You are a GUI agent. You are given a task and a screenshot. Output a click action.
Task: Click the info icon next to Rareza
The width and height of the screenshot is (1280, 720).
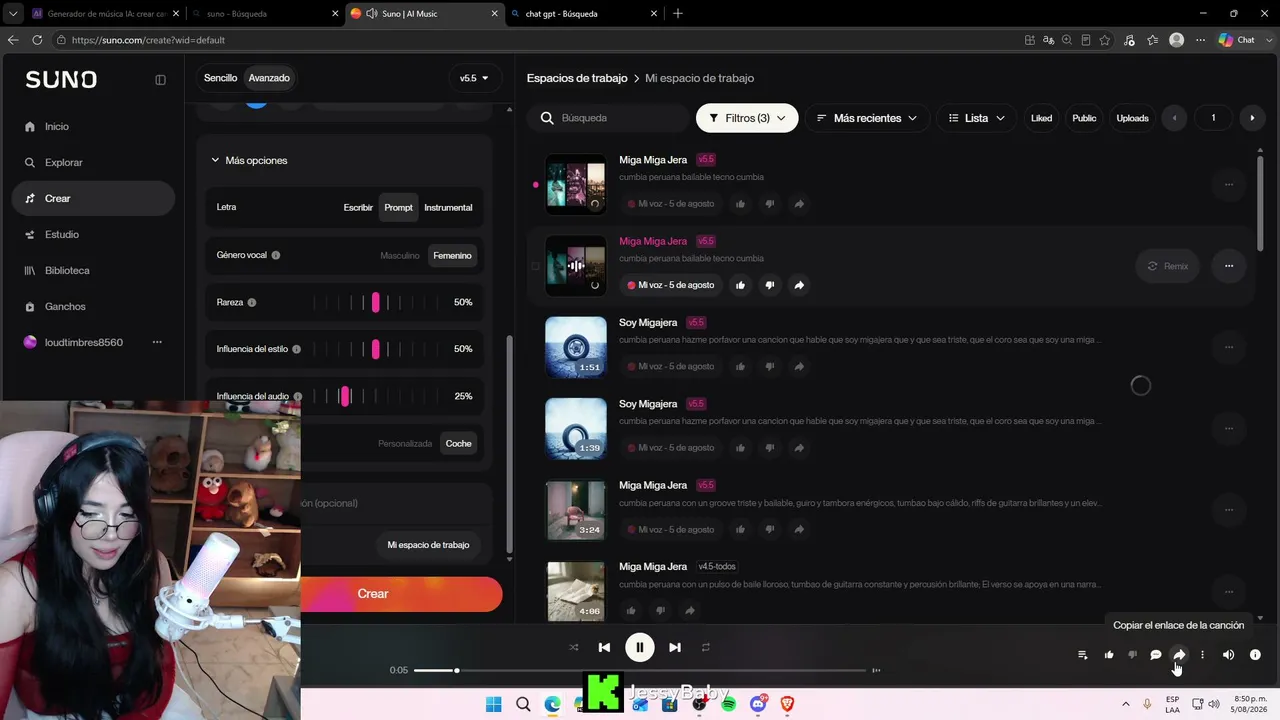click(252, 302)
